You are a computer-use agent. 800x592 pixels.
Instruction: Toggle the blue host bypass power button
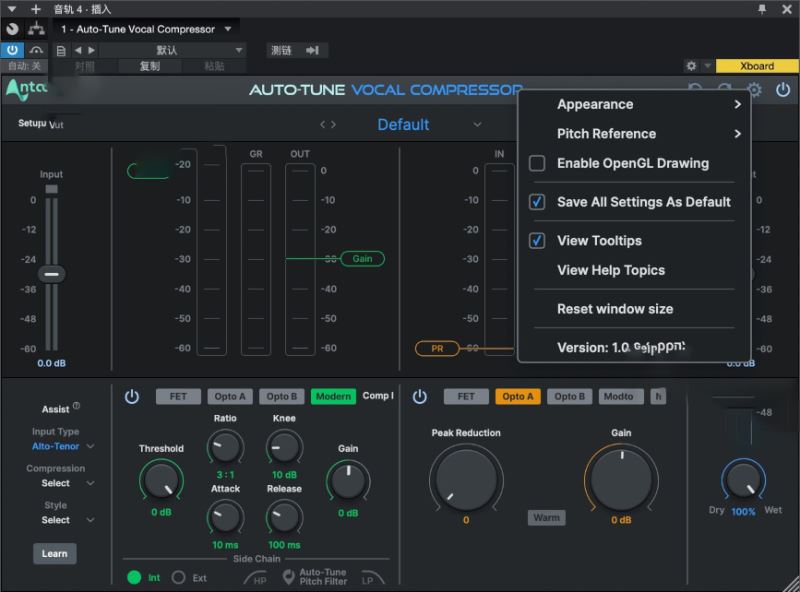point(12,50)
